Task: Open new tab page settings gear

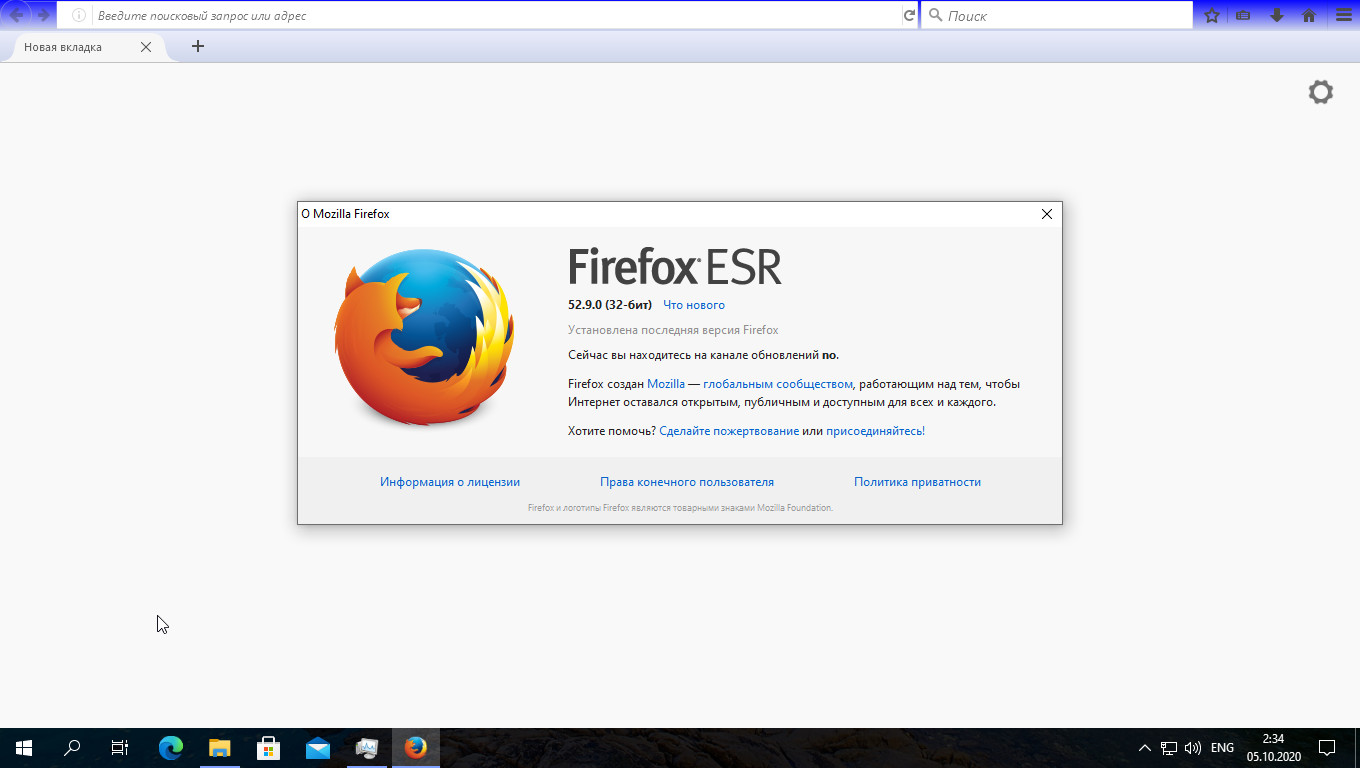Action: [1320, 92]
